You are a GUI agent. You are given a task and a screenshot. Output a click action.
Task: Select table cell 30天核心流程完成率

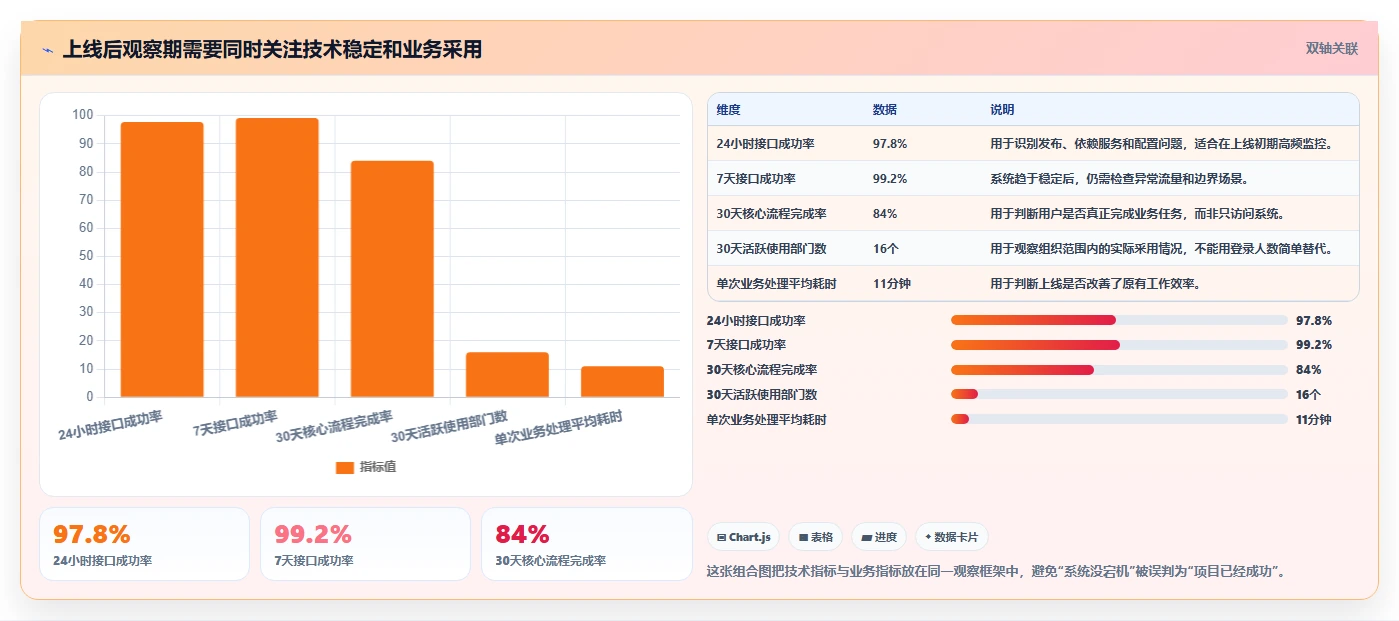[x=771, y=214]
